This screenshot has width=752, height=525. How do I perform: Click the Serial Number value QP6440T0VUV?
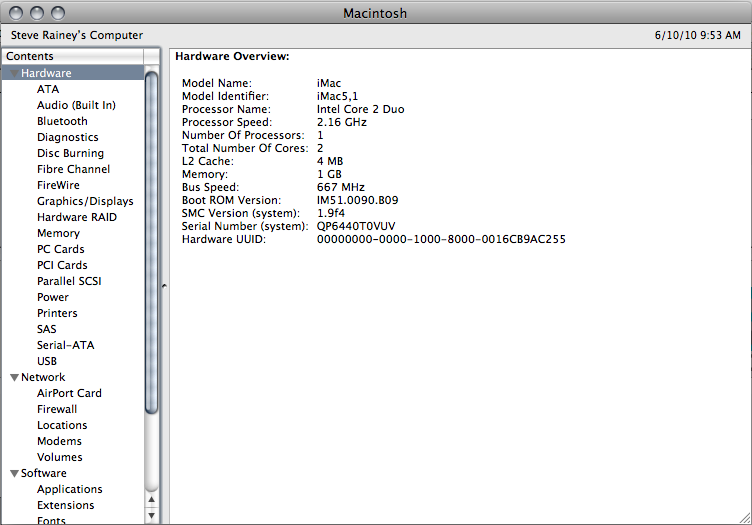pyautogui.click(x=356, y=226)
